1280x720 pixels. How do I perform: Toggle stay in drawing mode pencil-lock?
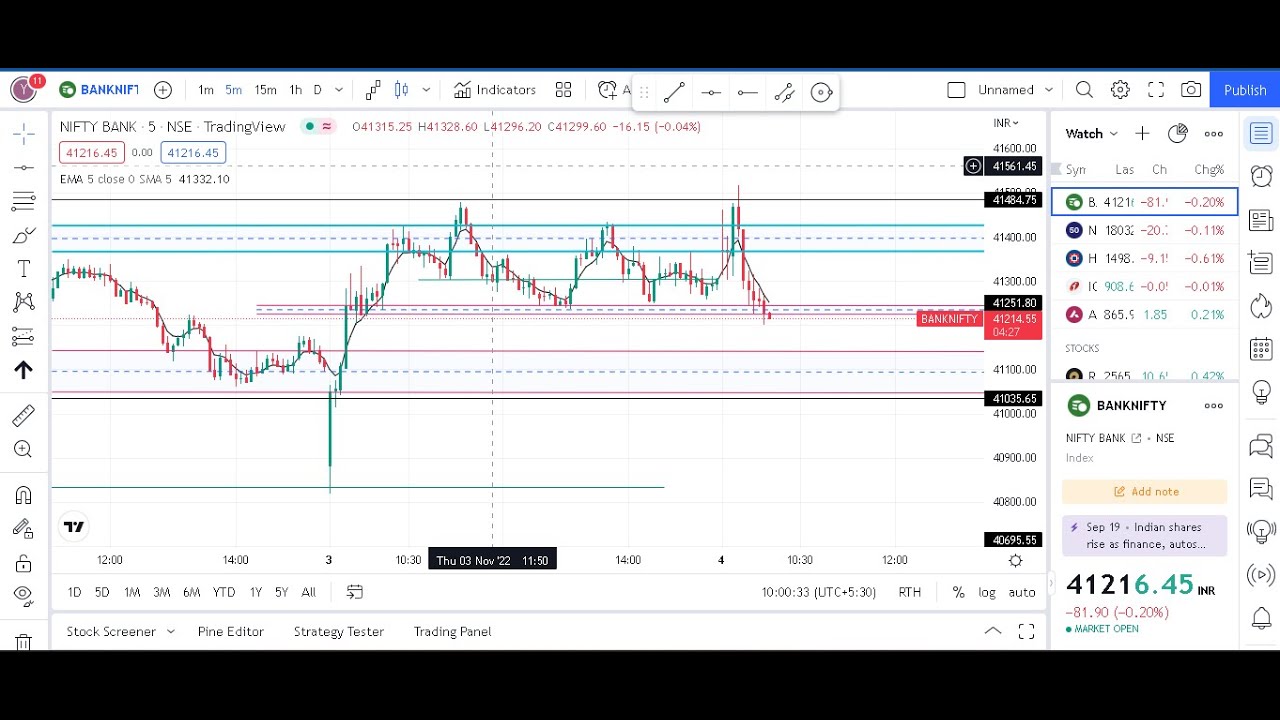[24, 529]
